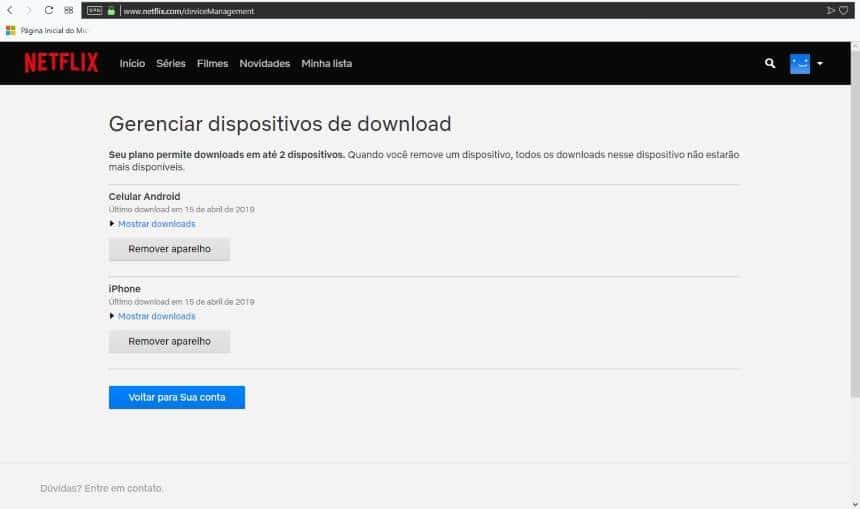
Task: Open the Página inicial bookmark
Action: click(47, 31)
